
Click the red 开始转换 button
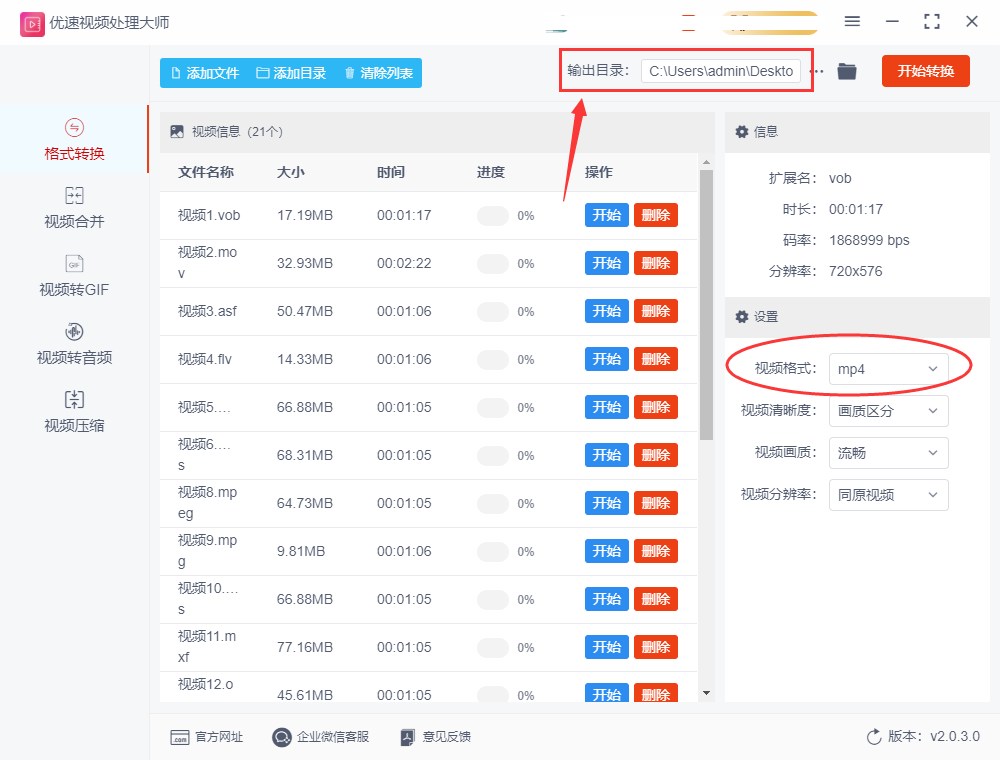pyautogui.click(x=925, y=71)
